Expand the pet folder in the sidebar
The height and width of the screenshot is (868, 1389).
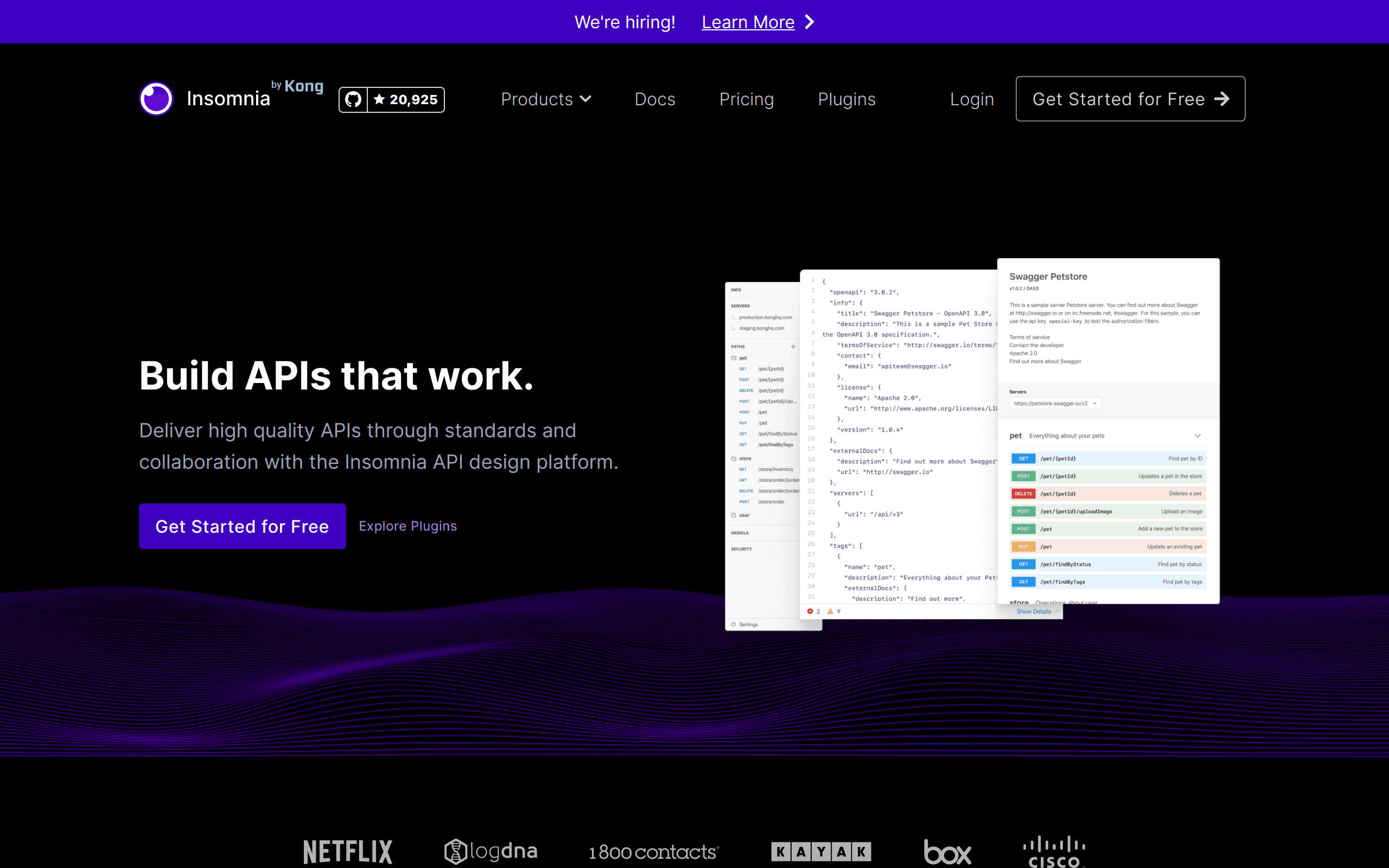[740, 358]
